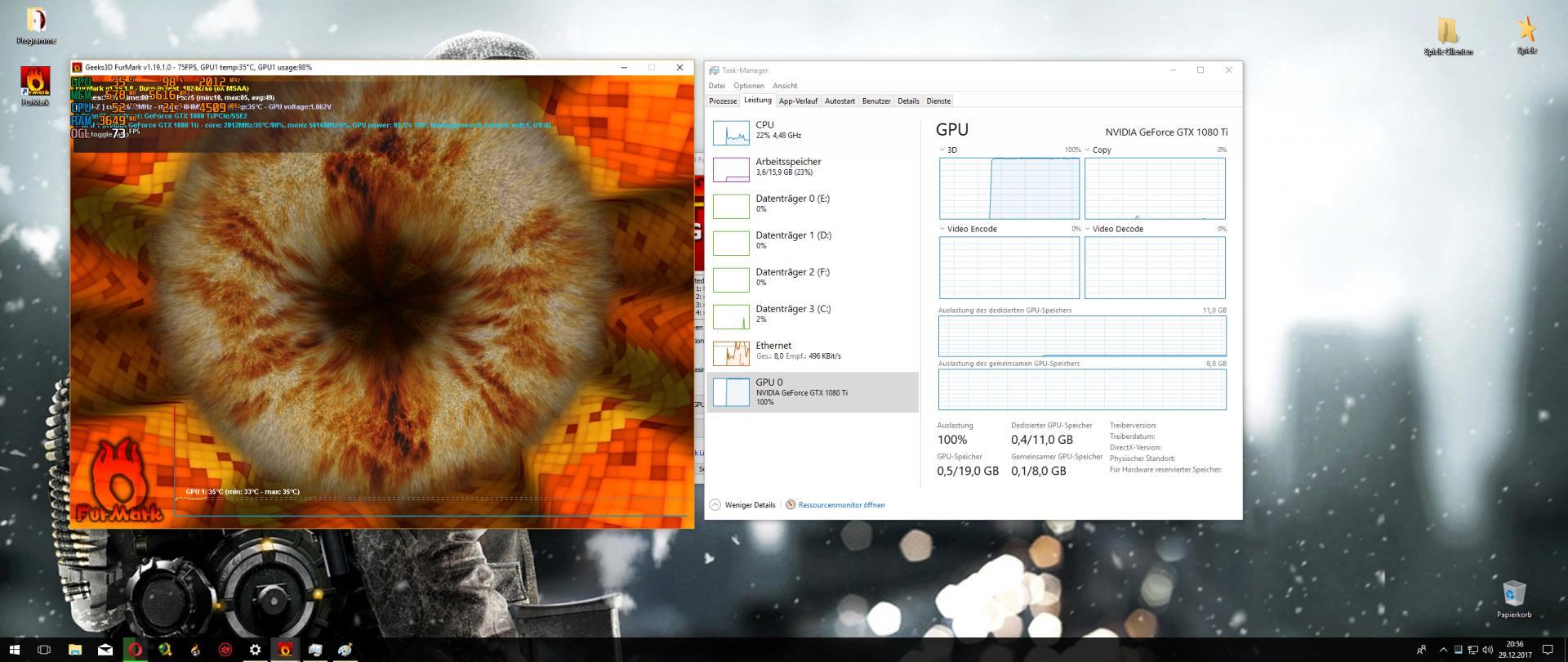Image resolution: width=1568 pixels, height=662 pixels.
Task: Click the Auslastung 100% value
Action: (952, 440)
